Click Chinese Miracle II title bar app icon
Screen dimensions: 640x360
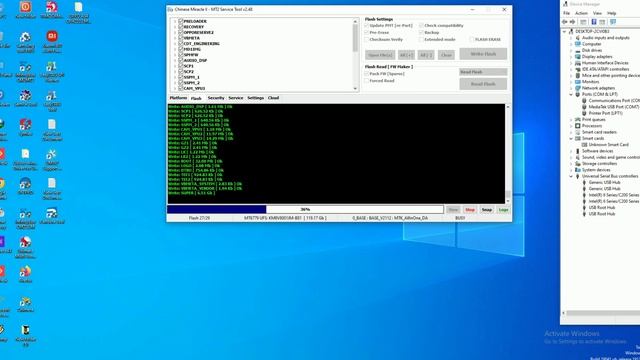tap(171, 9)
